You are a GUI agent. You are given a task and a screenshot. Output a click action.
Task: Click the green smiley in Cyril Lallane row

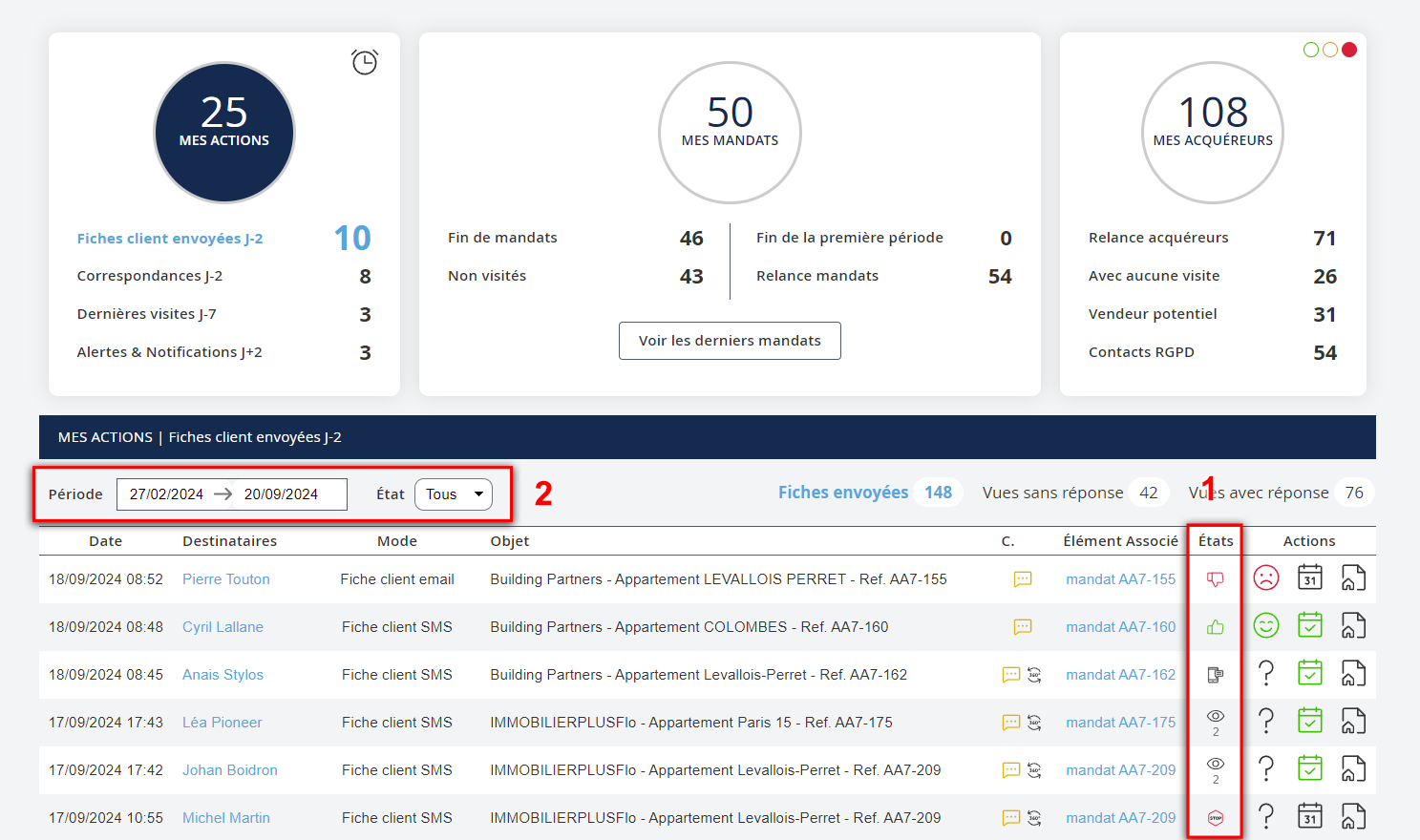pyautogui.click(x=1265, y=625)
